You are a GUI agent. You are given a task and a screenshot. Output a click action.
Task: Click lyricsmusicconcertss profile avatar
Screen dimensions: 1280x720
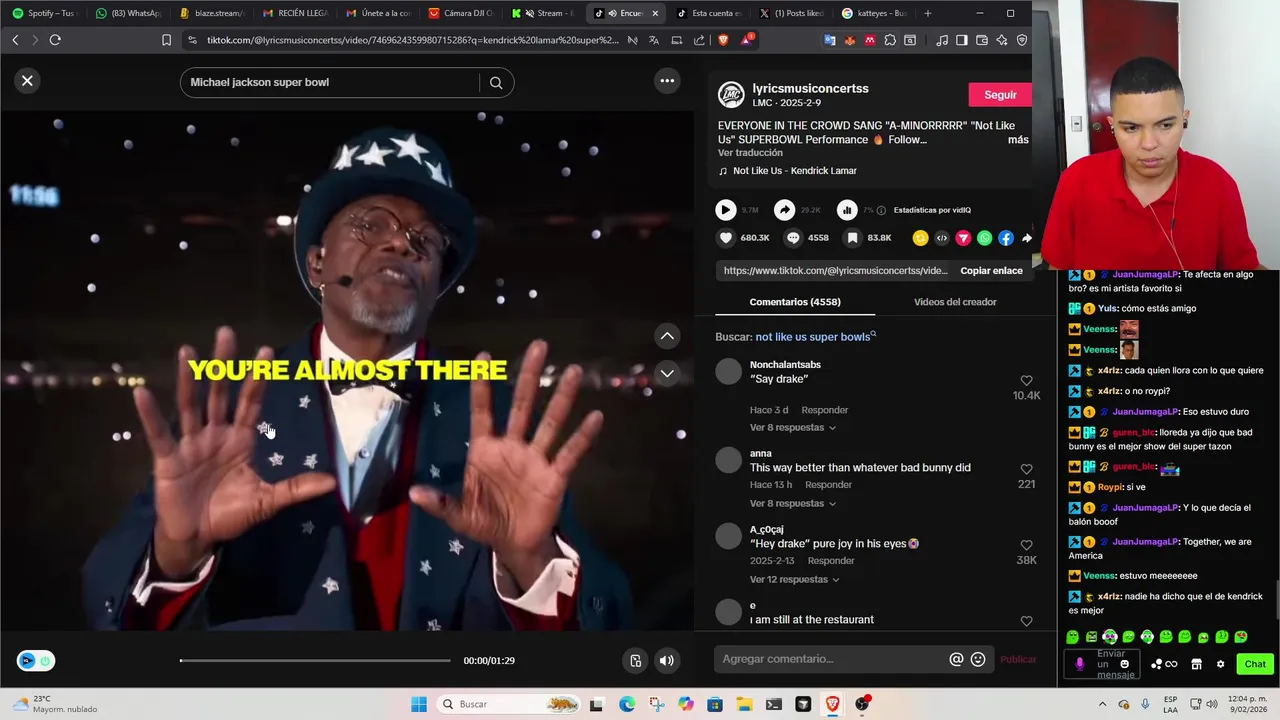pos(731,95)
